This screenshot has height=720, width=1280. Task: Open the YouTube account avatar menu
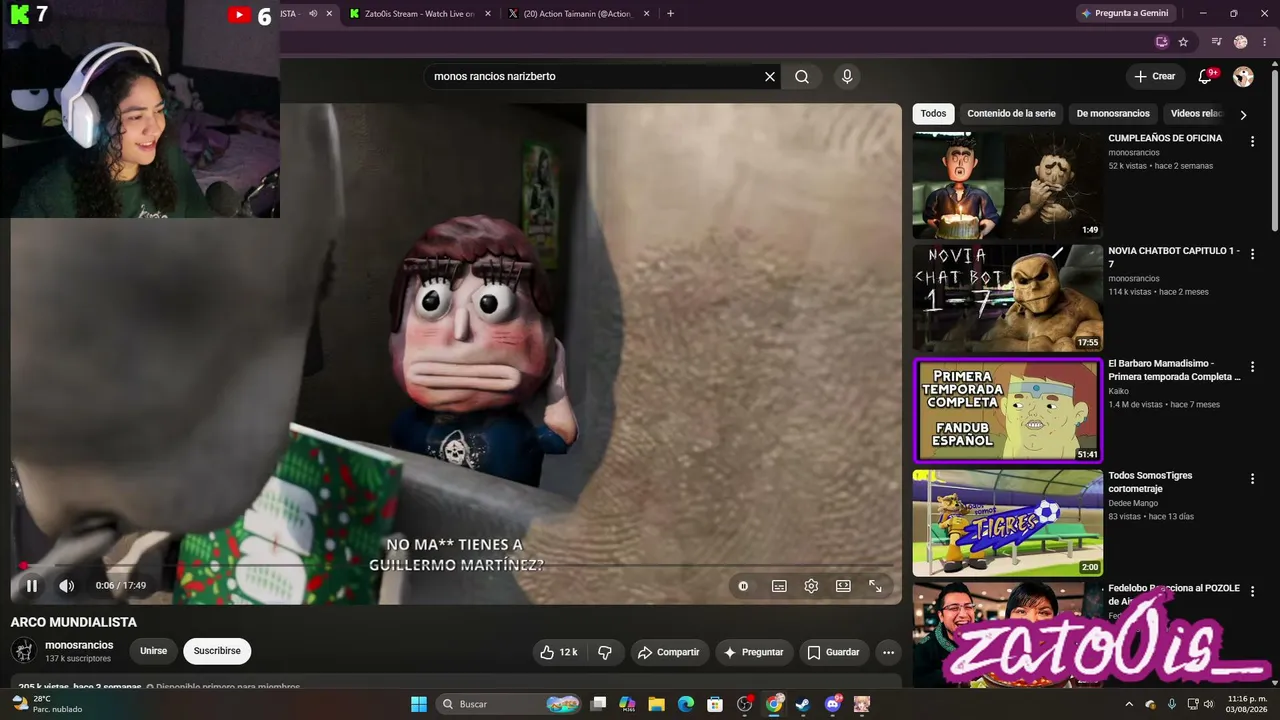click(x=1243, y=76)
